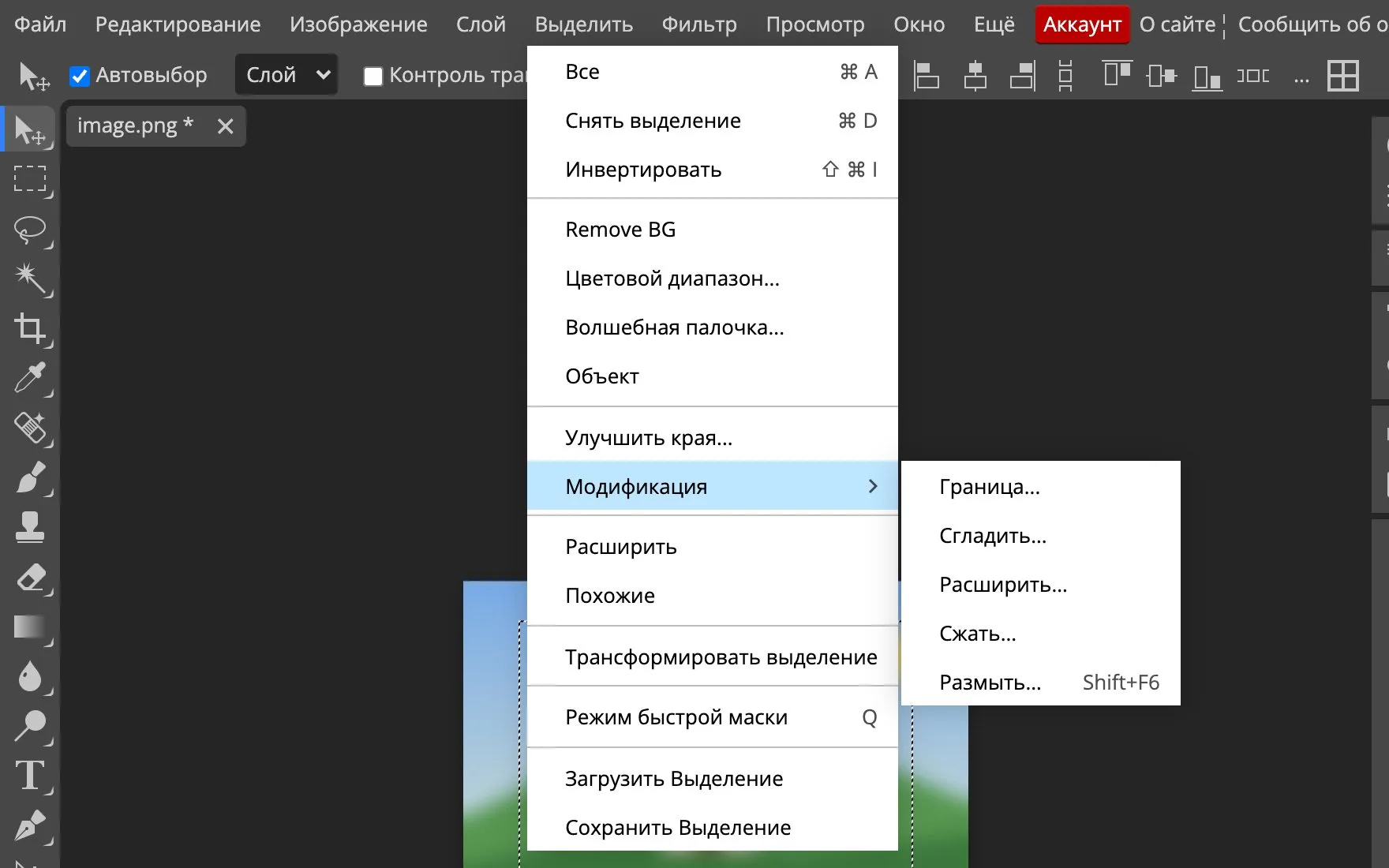Viewport: 1389px width, 868px height.
Task: Click align right edges icon
Action: 1023,76
